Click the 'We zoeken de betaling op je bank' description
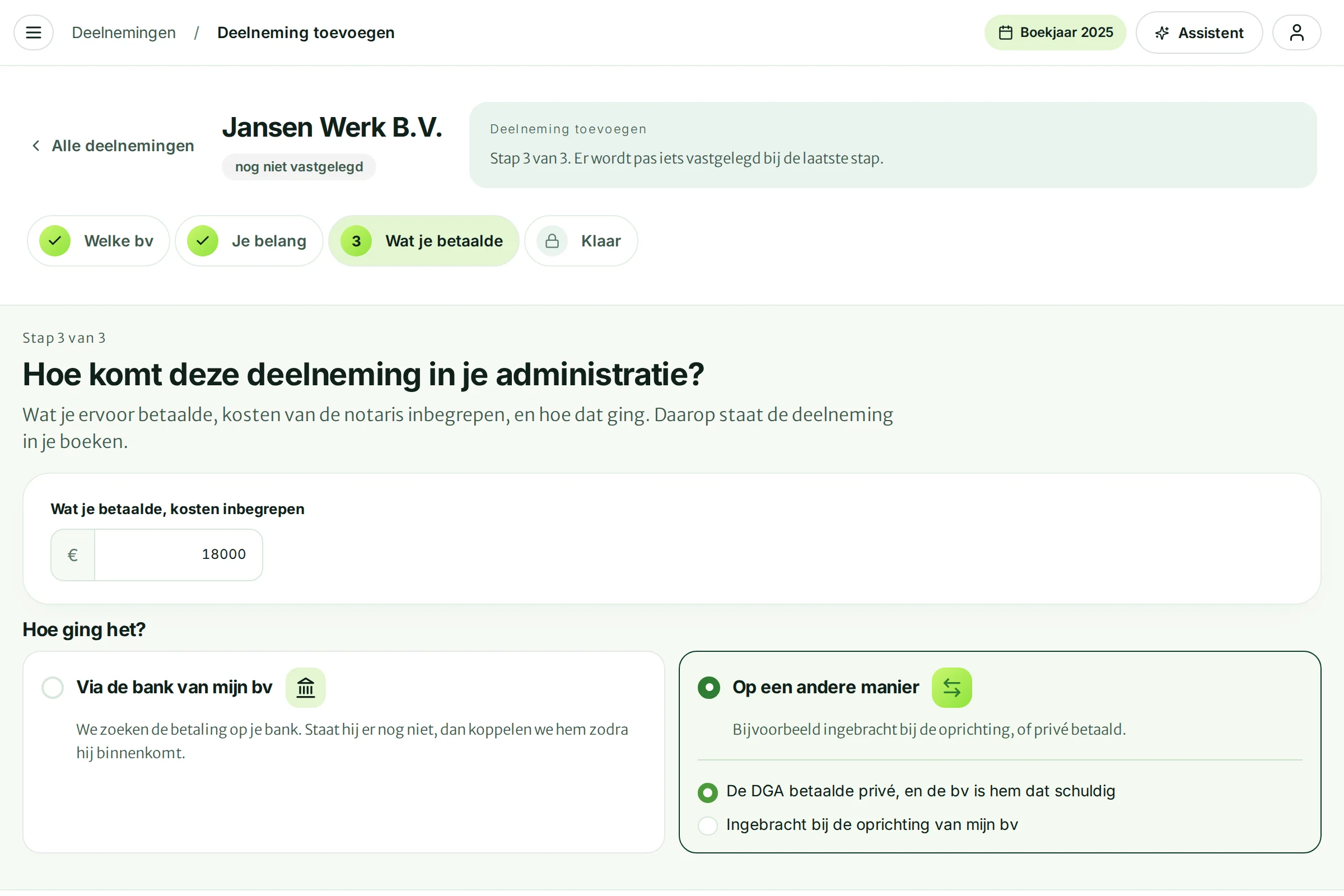Viewport: 1344px width, 896px height. pyautogui.click(x=352, y=741)
